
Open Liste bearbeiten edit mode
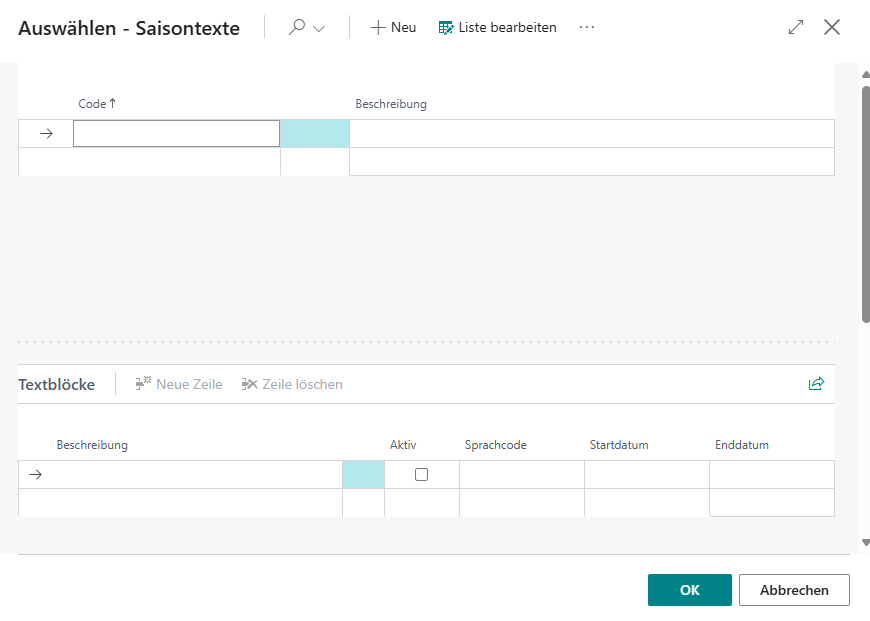click(x=497, y=28)
